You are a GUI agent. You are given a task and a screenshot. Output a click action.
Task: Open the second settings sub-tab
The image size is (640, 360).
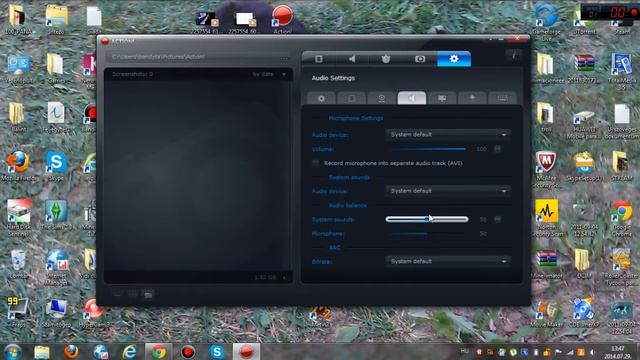tap(351, 98)
